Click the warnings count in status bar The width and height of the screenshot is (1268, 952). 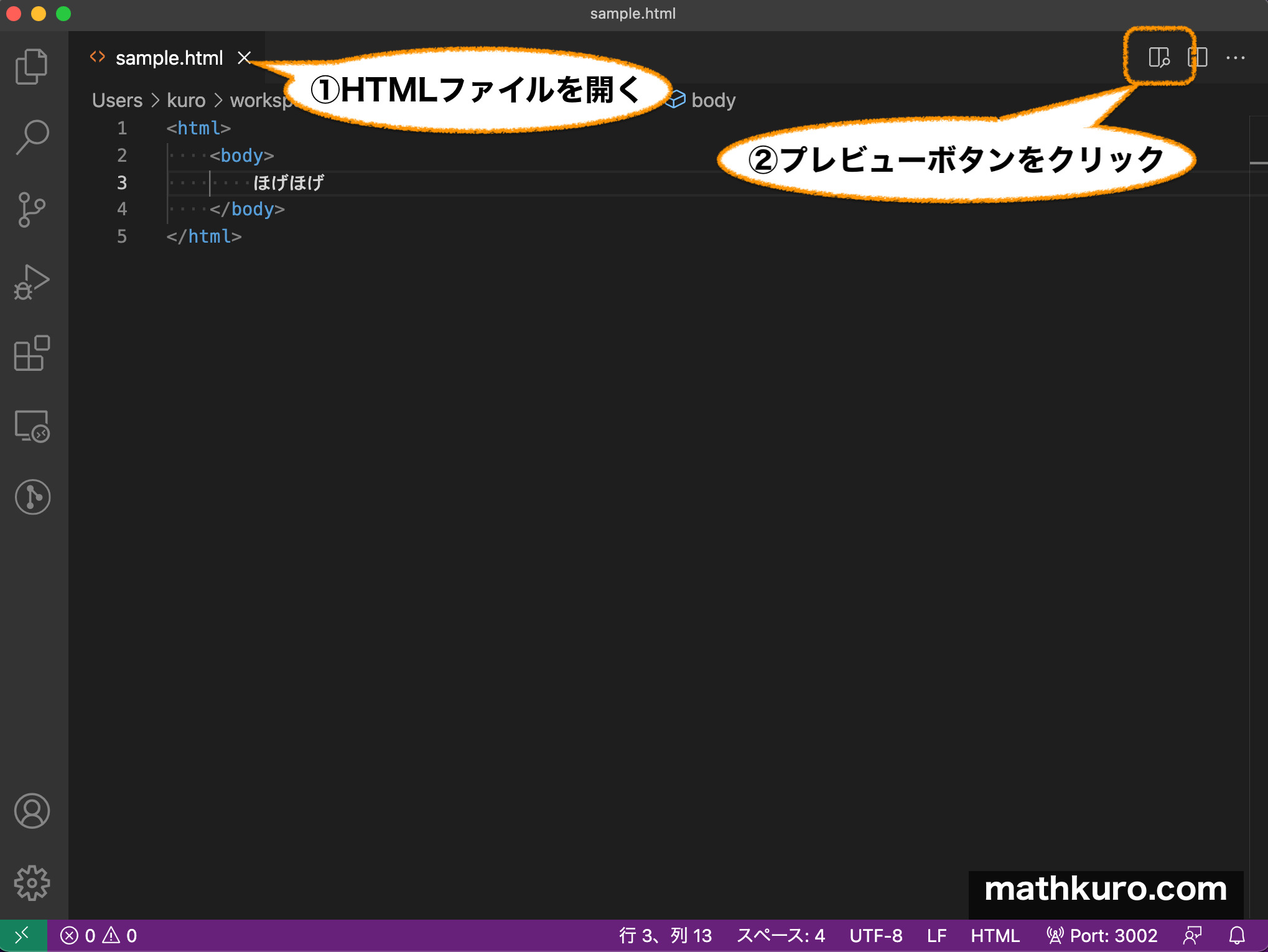120,935
